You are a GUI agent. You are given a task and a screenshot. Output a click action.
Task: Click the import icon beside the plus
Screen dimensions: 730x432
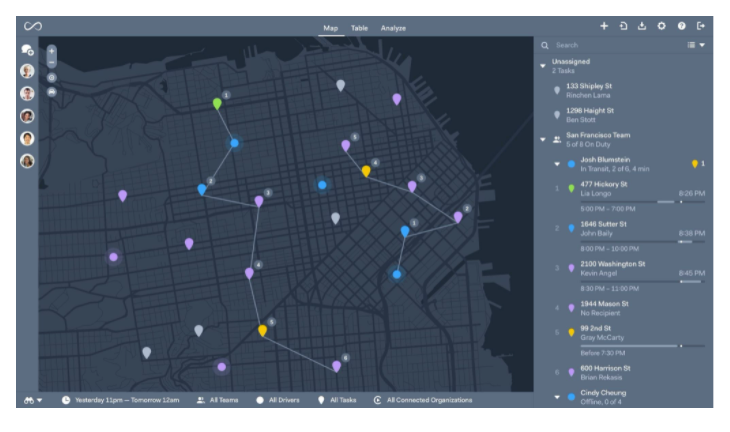[x=623, y=26]
